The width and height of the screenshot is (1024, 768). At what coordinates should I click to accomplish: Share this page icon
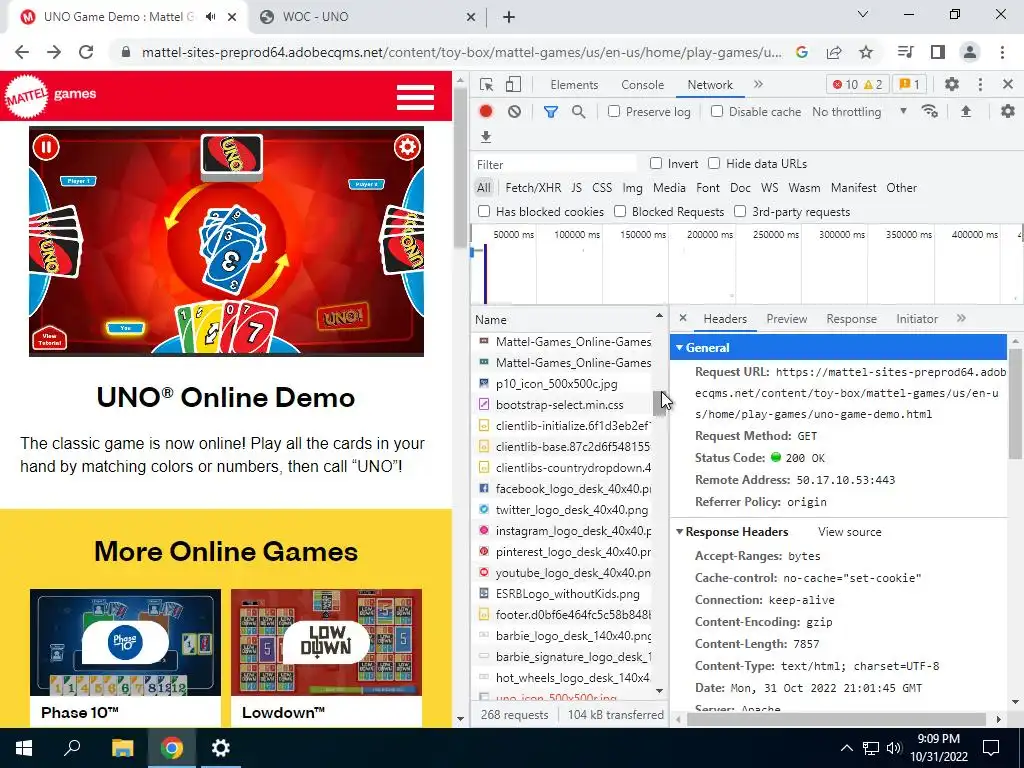834,52
